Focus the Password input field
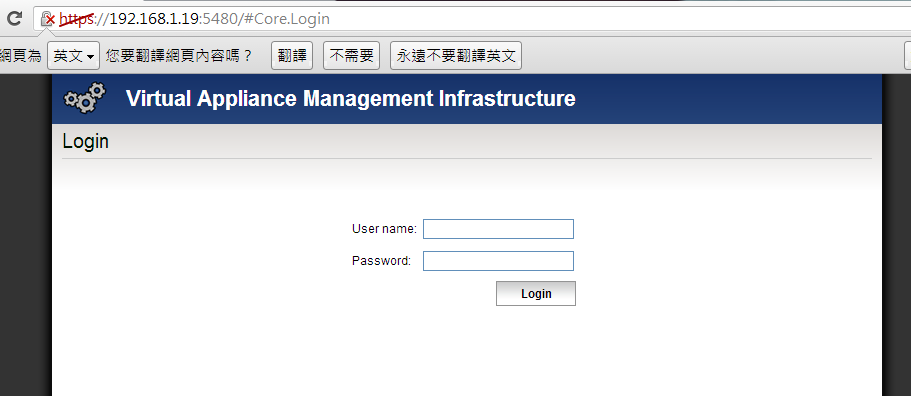 [x=498, y=261]
